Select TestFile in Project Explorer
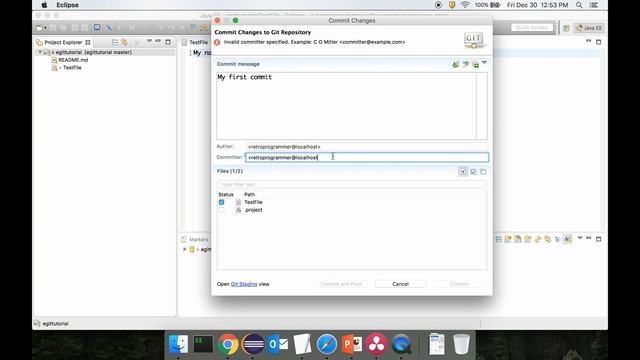The image size is (640, 360). coord(72,68)
